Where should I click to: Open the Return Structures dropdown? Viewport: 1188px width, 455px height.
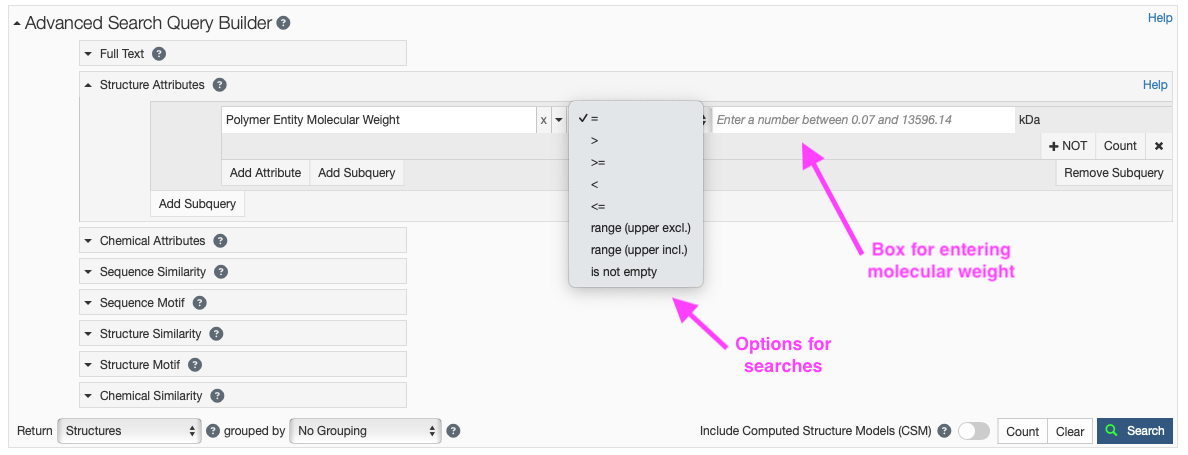pyautogui.click(x=129, y=431)
